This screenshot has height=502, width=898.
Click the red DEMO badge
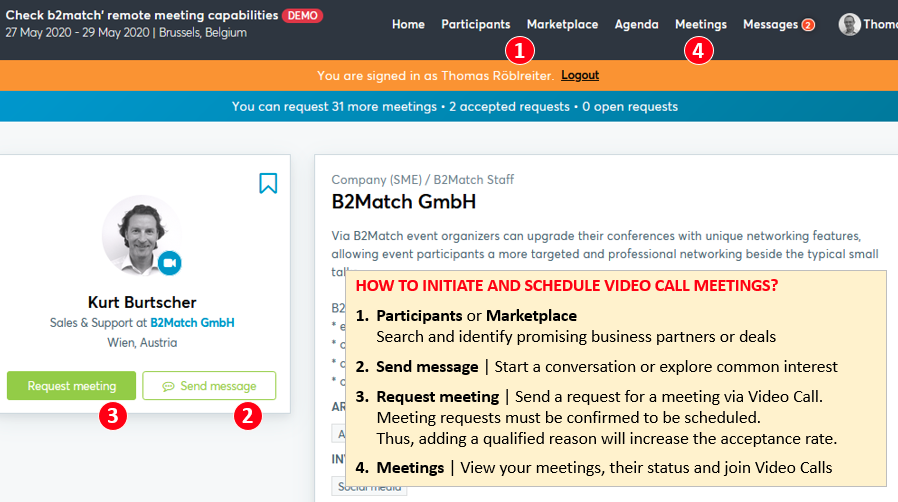click(x=302, y=15)
